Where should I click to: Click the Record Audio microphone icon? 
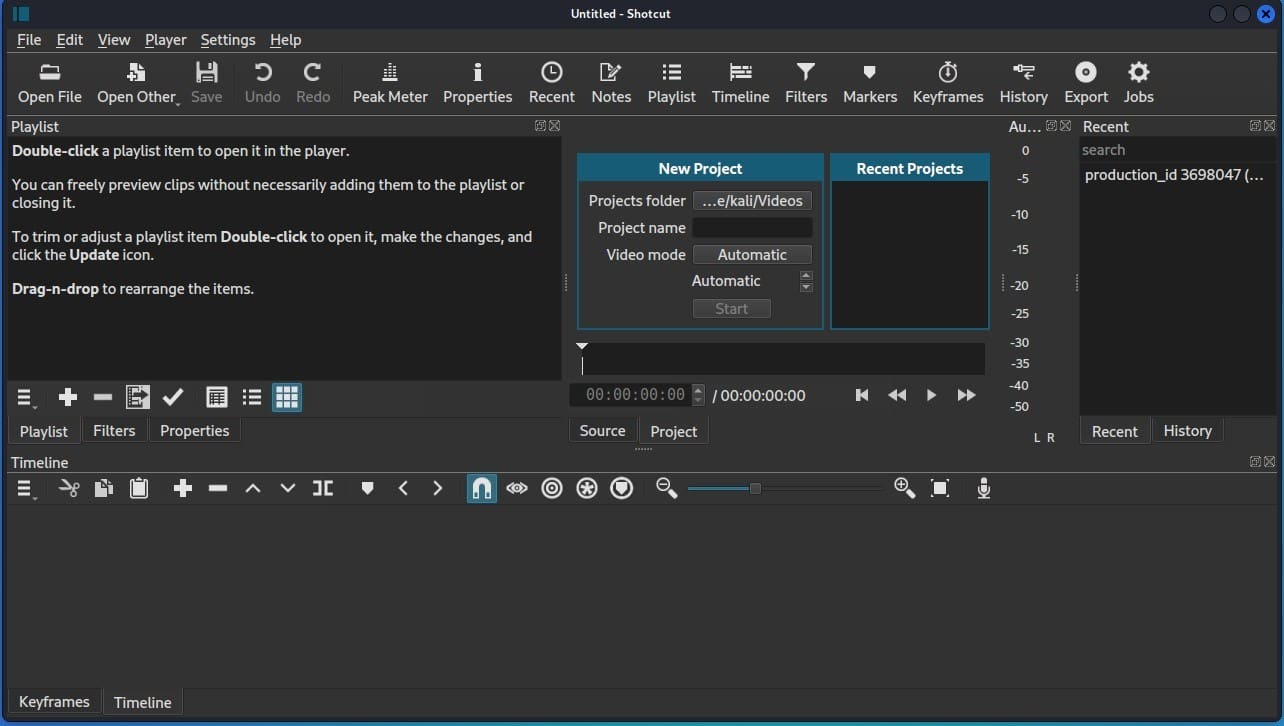coord(984,489)
